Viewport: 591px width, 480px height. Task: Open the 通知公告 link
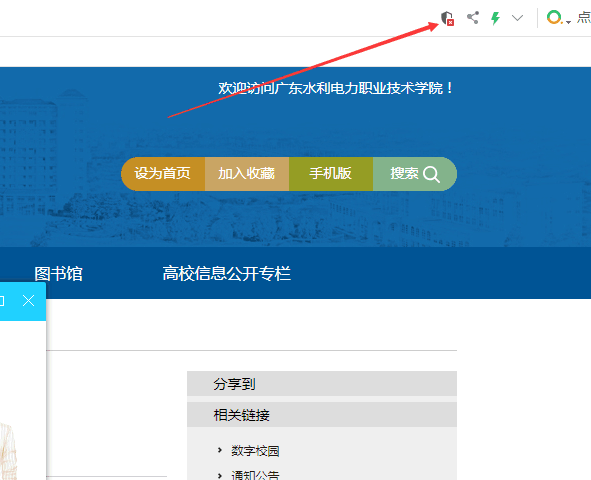click(255, 474)
